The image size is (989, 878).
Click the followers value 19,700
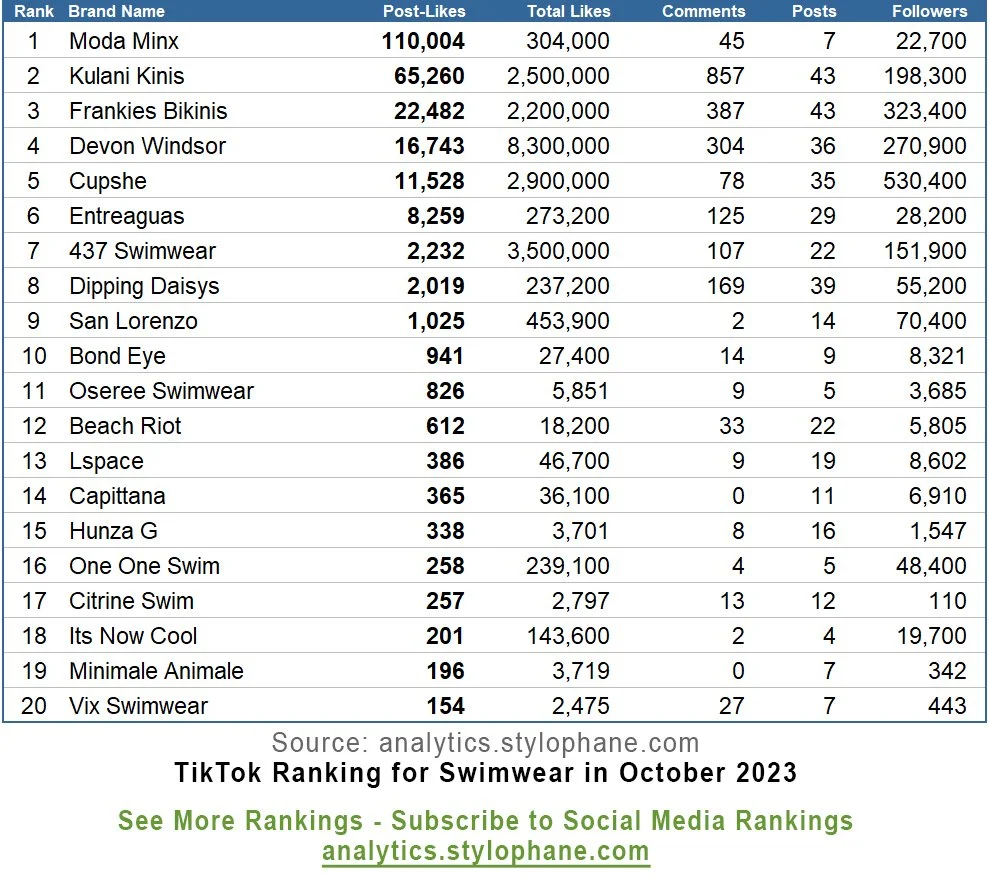[932, 636]
